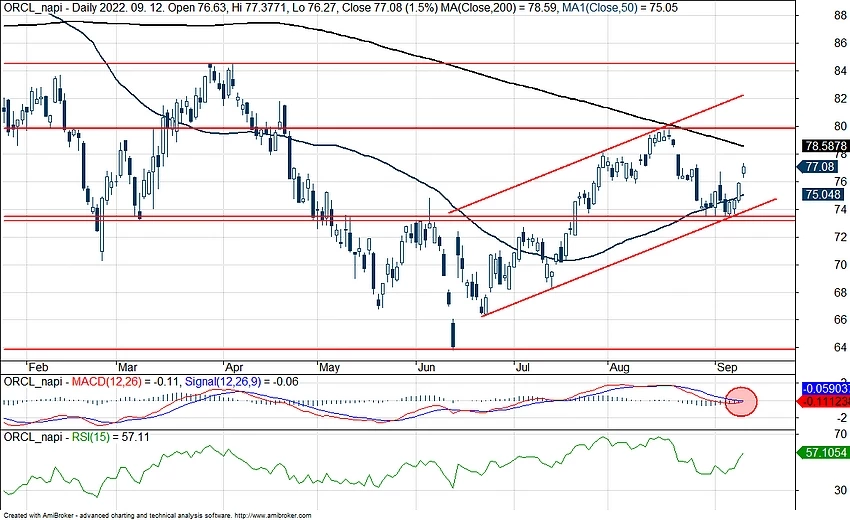Click the 66 price axis label

pos(841,320)
